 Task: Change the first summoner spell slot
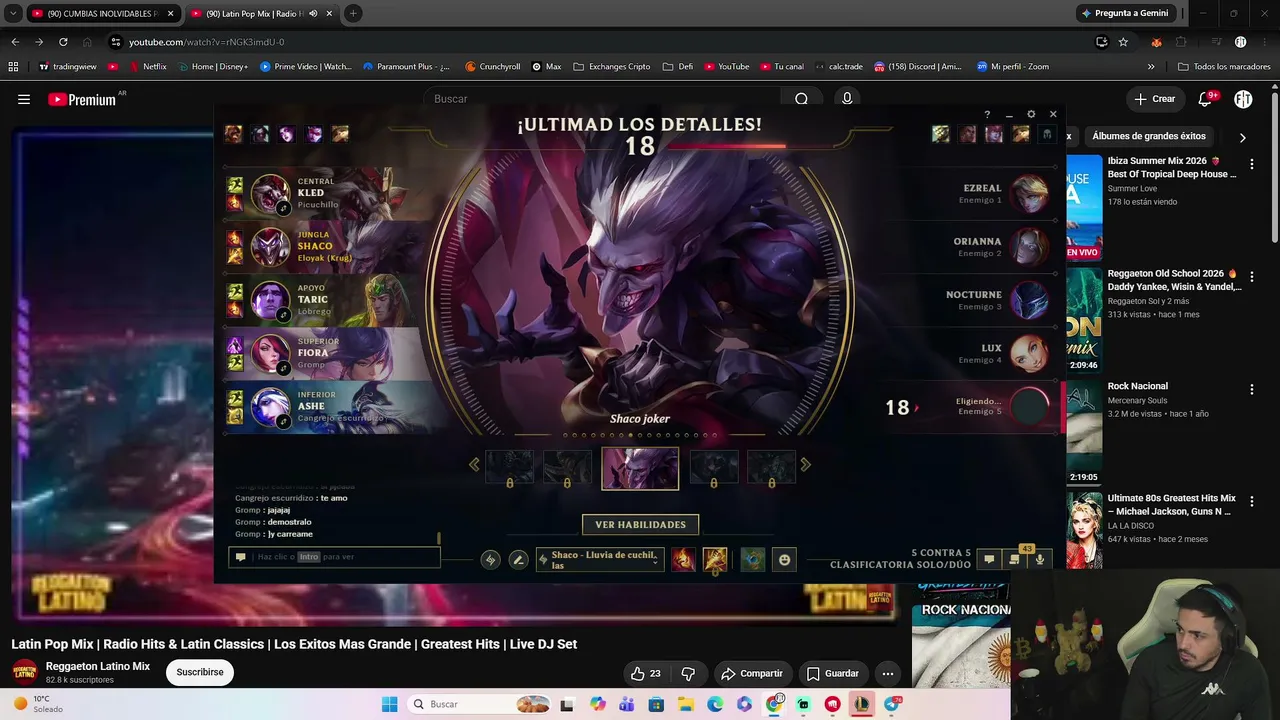pyautogui.click(x=683, y=560)
